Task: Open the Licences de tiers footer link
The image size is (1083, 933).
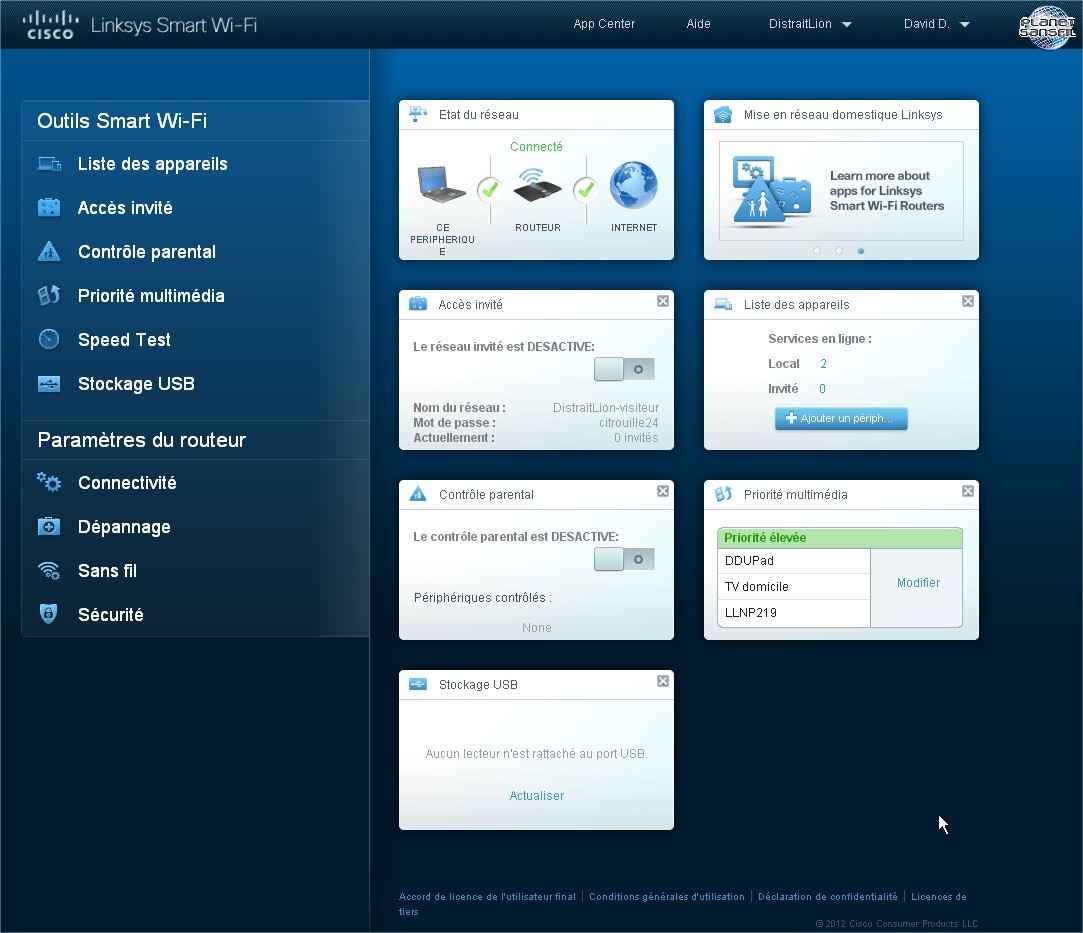Action: pos(939,896)
